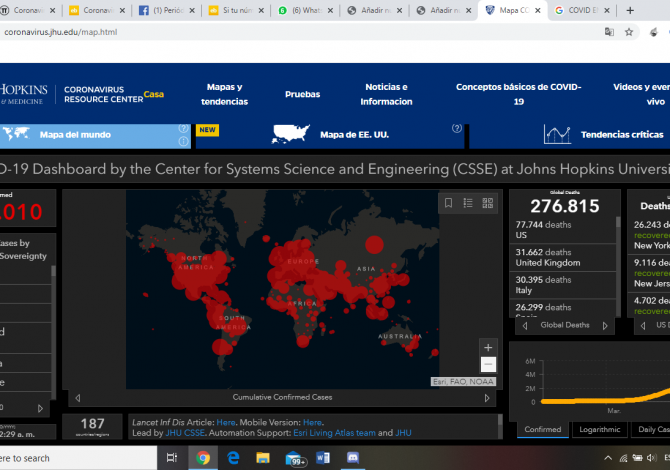Open the Mapas y tendencias menu
670x470 pixels.
(224, 94)
